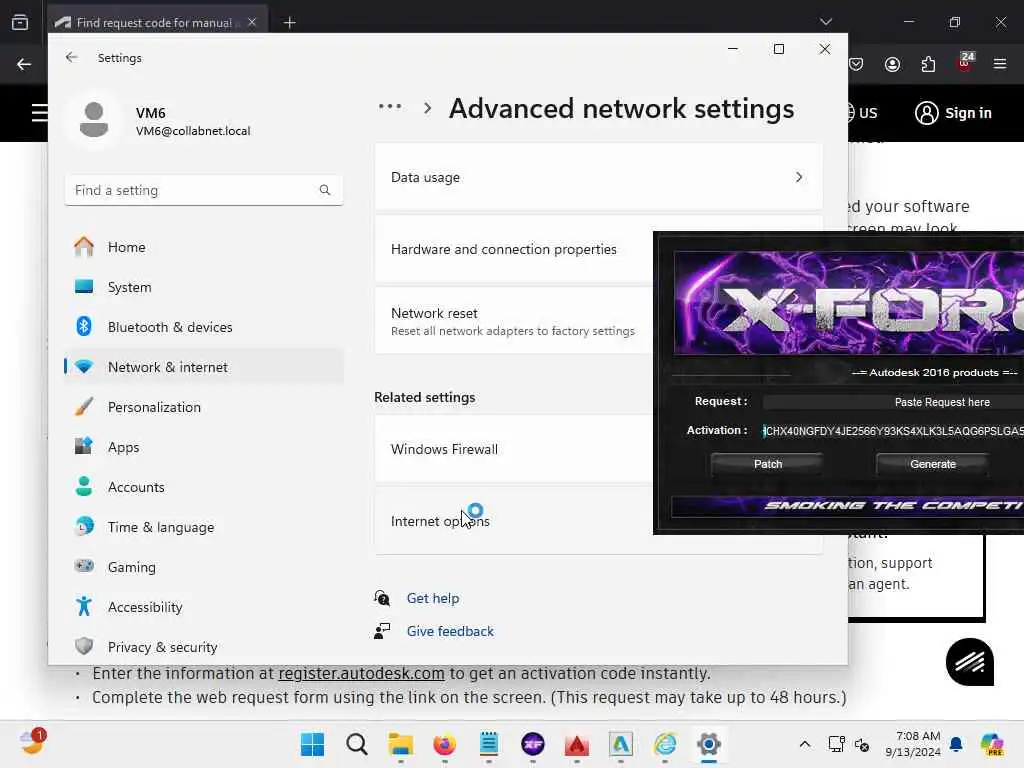
Task: Open Personalization settings
Action: (204, 407)
